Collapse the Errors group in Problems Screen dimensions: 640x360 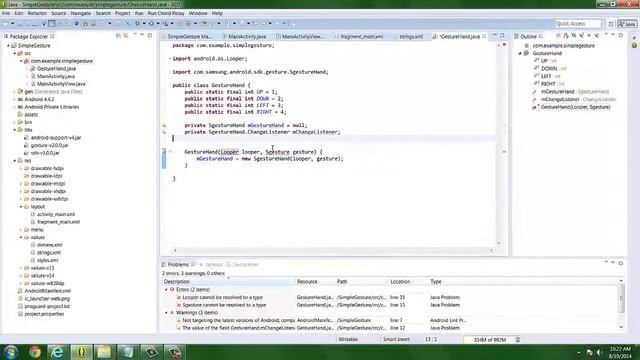pos(166,290)
